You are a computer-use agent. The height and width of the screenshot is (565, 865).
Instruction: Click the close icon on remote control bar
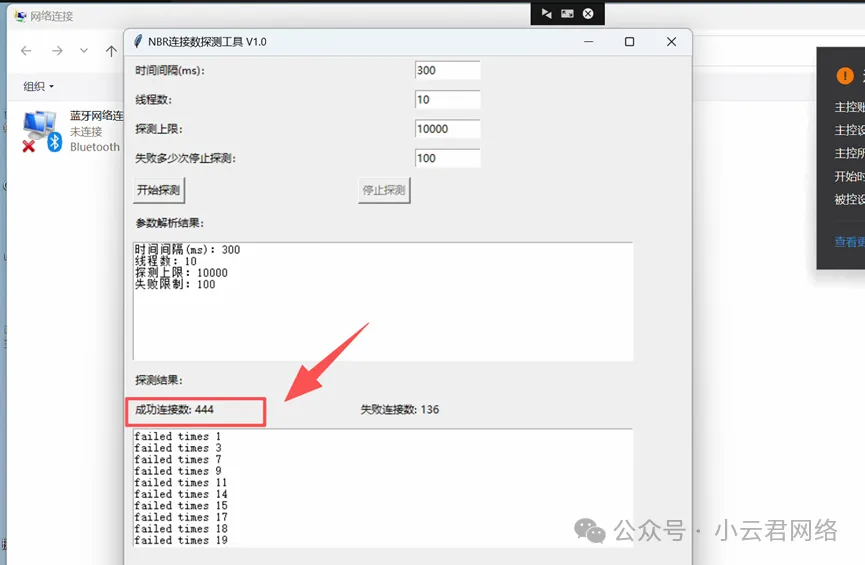pos(588,13)
